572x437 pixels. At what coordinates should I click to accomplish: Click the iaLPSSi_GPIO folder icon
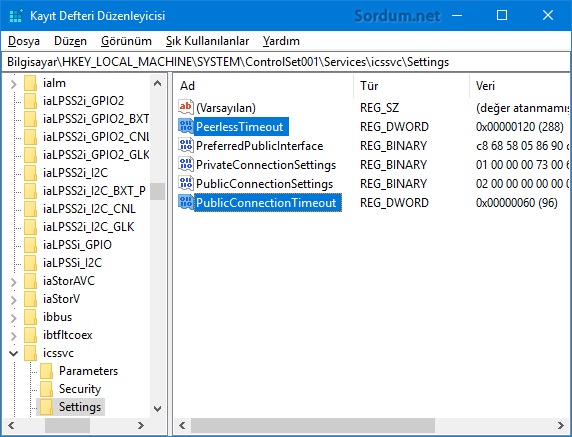[x=30, y=245]
